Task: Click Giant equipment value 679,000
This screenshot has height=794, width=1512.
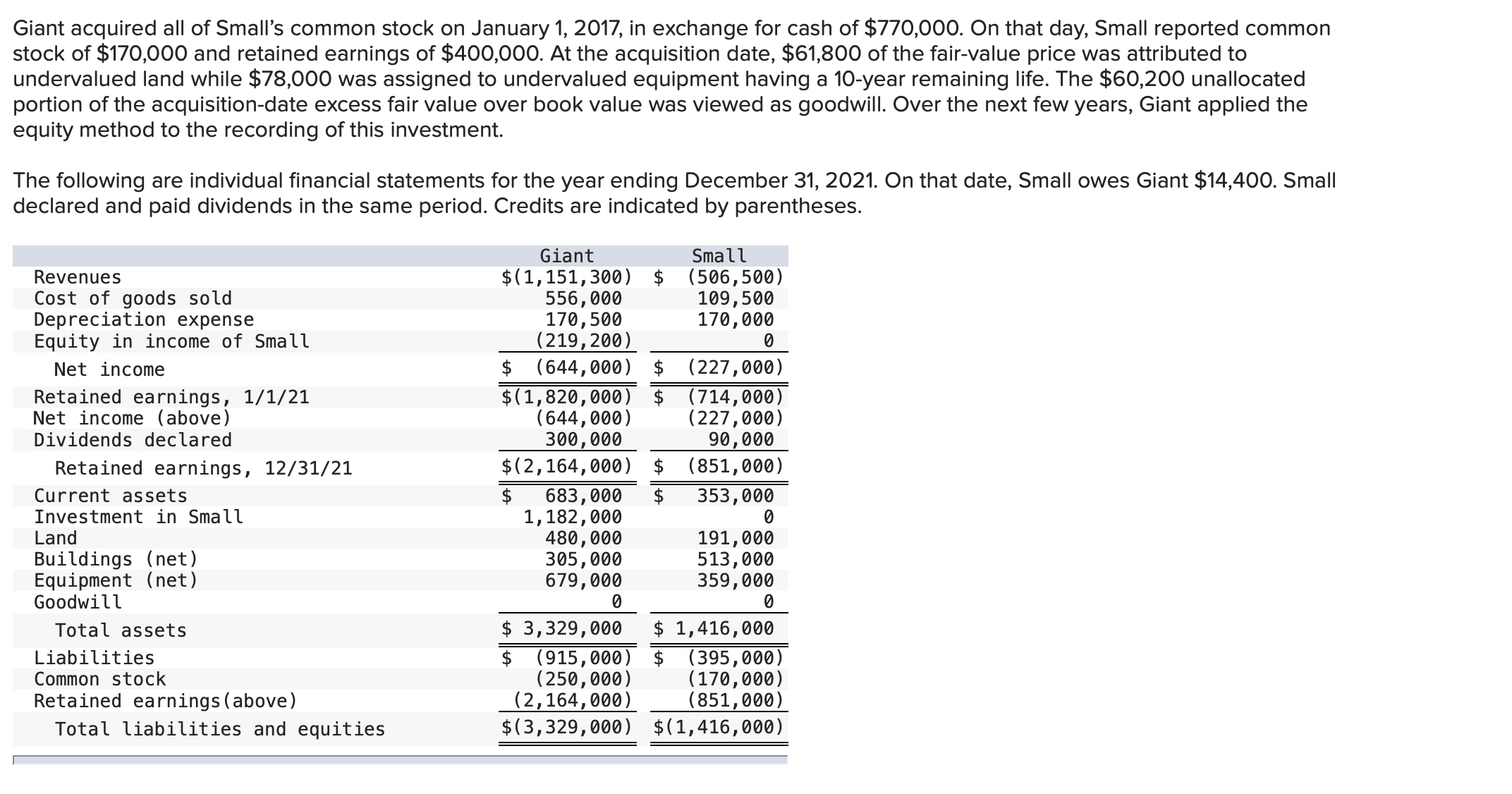Action: (x=584, y=580)
